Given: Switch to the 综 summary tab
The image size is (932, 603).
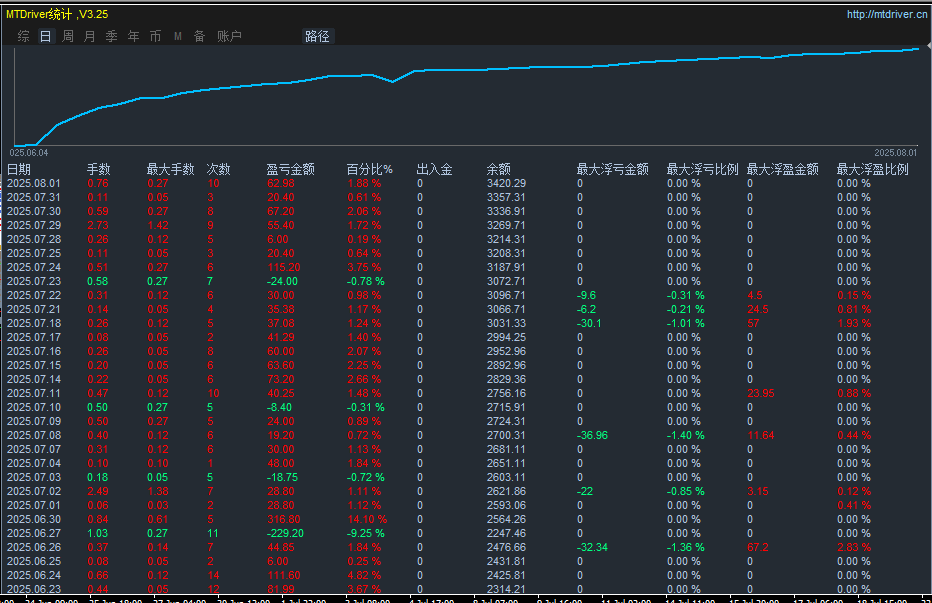Looking at the screenshot, I should click(x=23, y=36).
